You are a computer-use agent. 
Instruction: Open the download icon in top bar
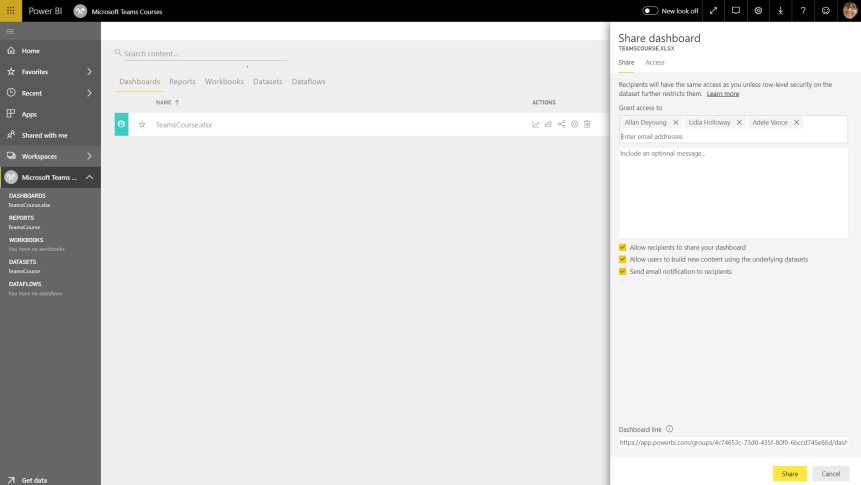[x=780, y=11]
